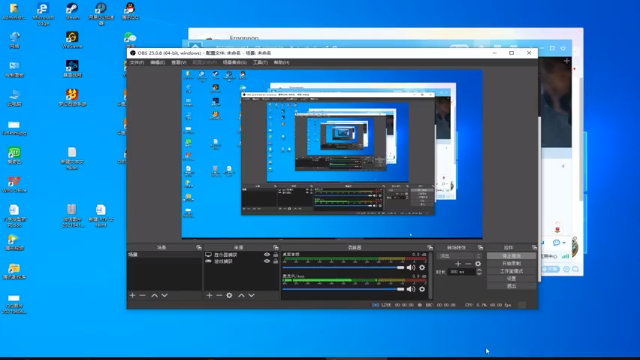Open transition properties gear icon

pyautogui.click(x=478, y=264)
